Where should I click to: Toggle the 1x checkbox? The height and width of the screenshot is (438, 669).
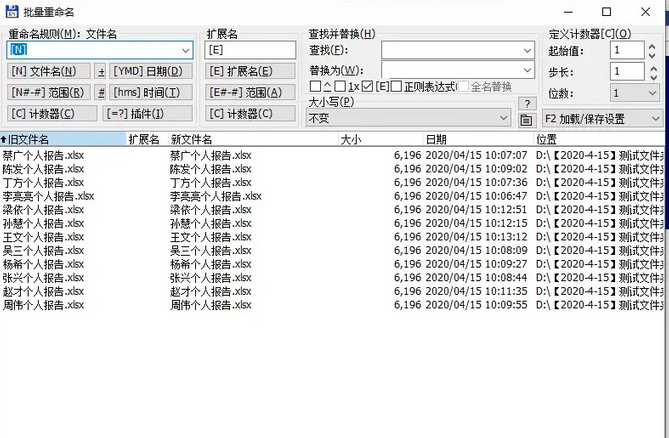[x=341, y=87]
